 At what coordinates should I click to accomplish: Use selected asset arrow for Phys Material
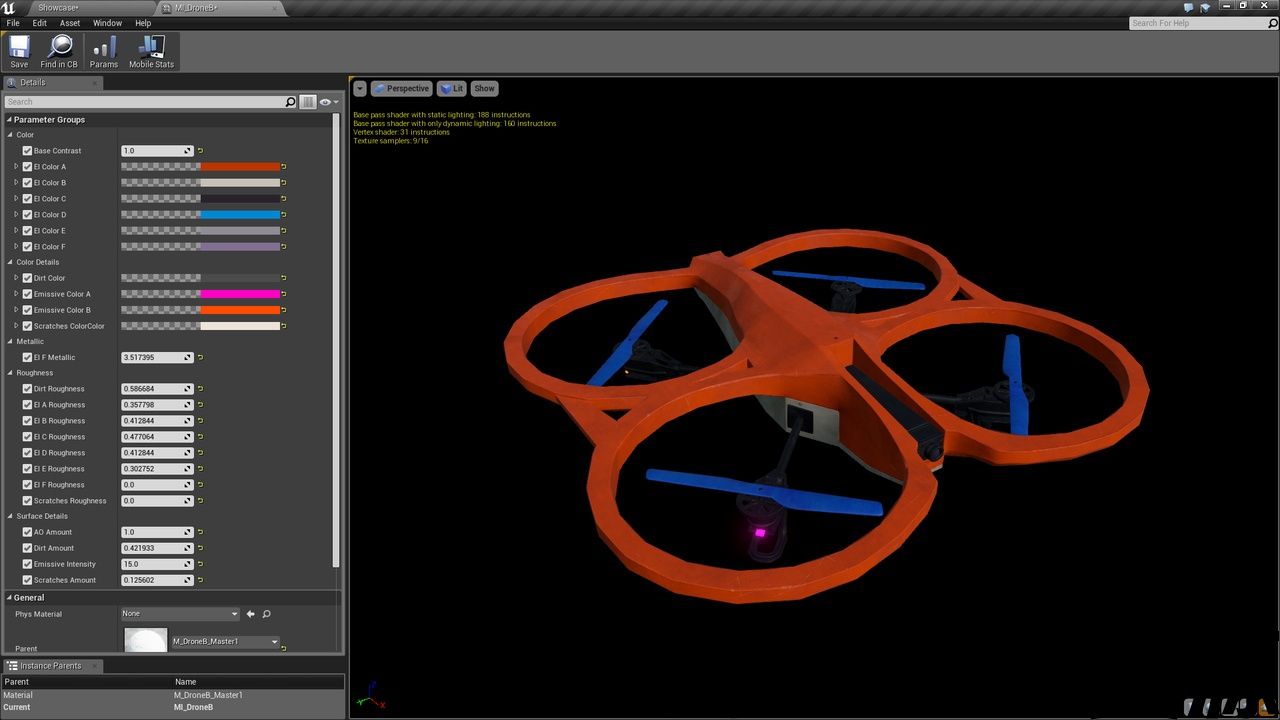click(251, 614)
